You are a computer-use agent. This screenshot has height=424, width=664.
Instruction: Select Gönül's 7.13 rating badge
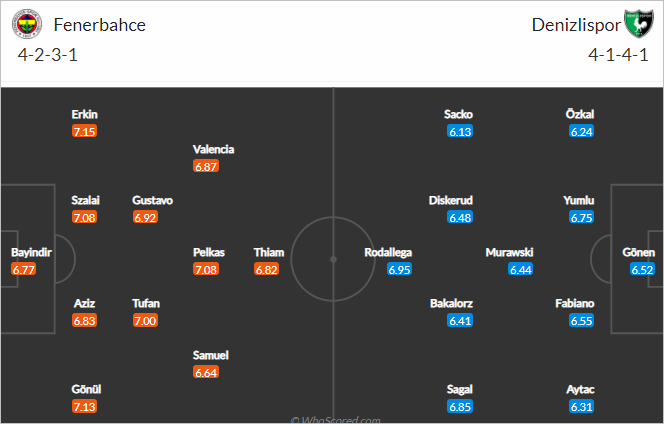(x=84, y=407)
